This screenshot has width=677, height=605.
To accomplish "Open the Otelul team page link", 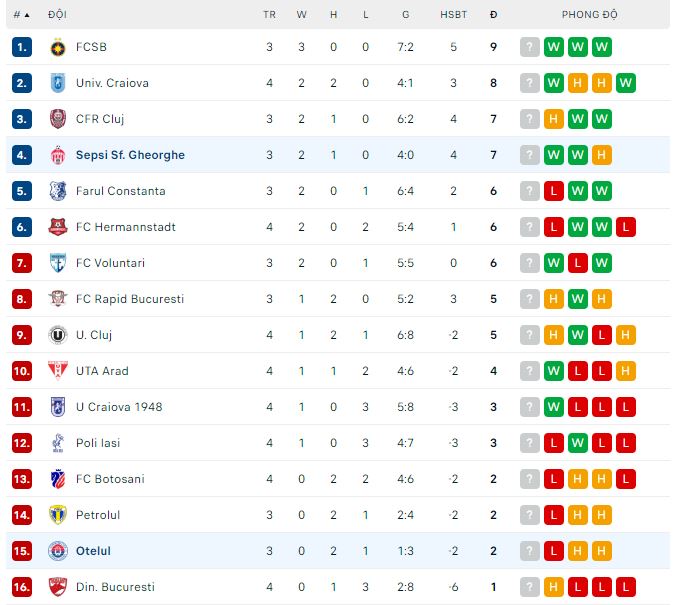I will [93, 551].
